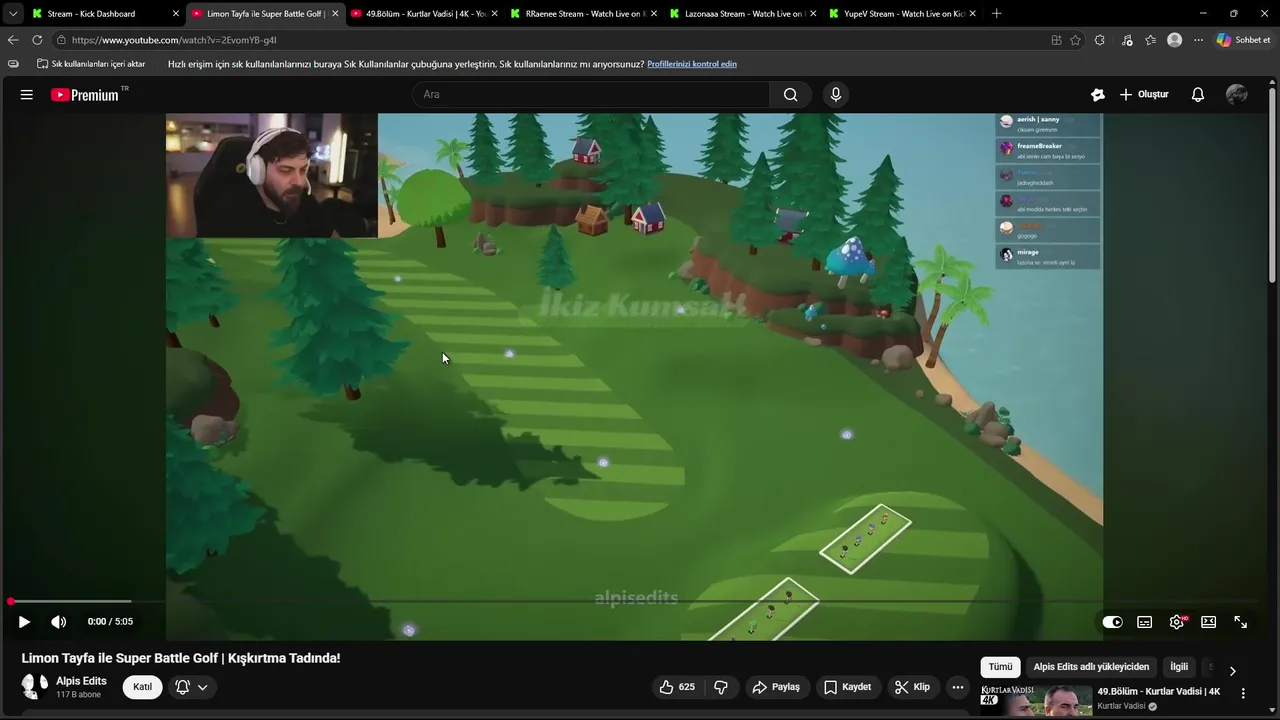1280x720 pixels.
Task: Open the favorites bar icon at far left
Action: pyautogui.click(x=13, y=64)
